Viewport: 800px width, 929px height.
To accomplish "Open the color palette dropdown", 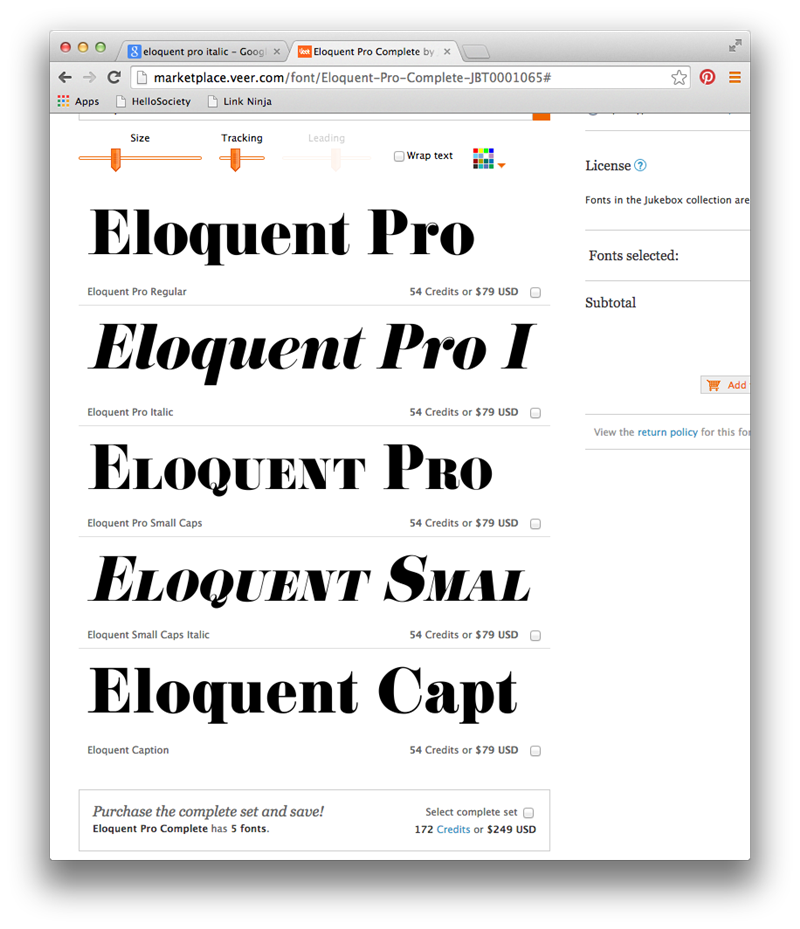I will [489, 159].
